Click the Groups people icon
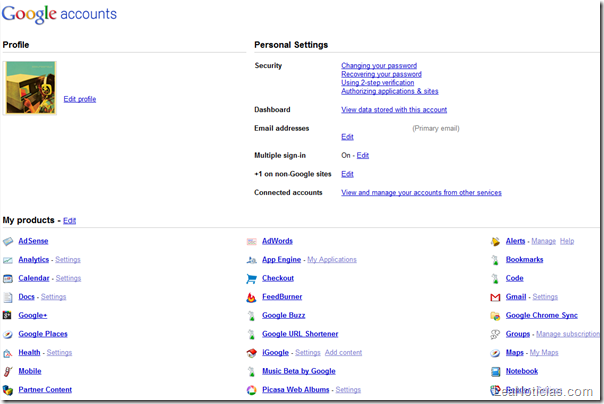 coord(495,334)
